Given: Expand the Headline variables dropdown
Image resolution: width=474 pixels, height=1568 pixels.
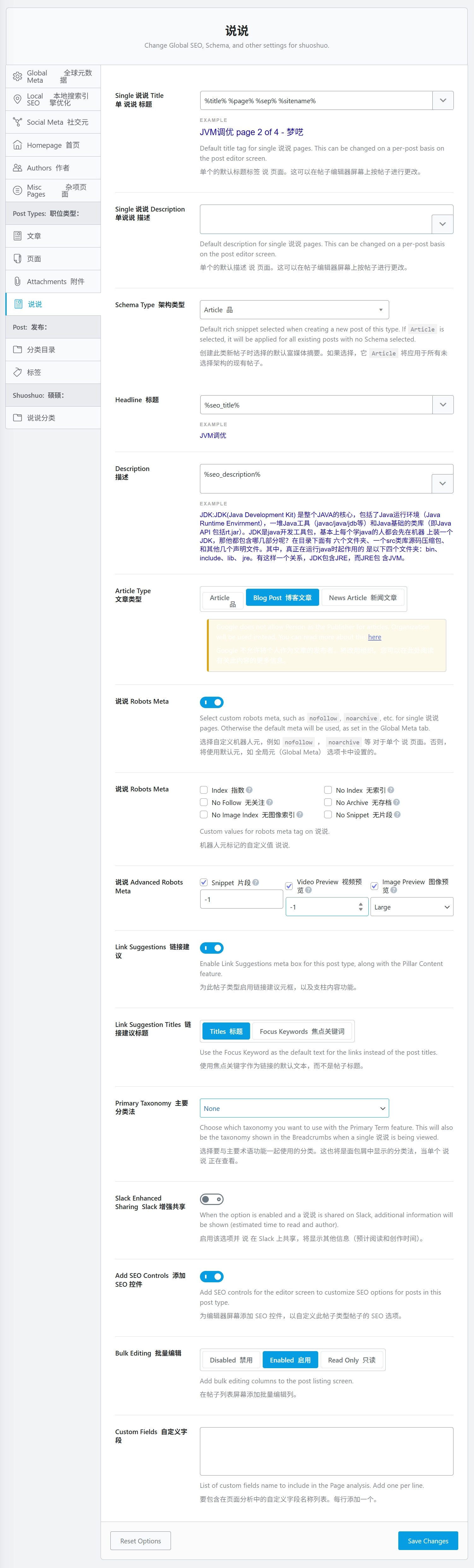Looking at the screenshot, I should coord(443,405).
